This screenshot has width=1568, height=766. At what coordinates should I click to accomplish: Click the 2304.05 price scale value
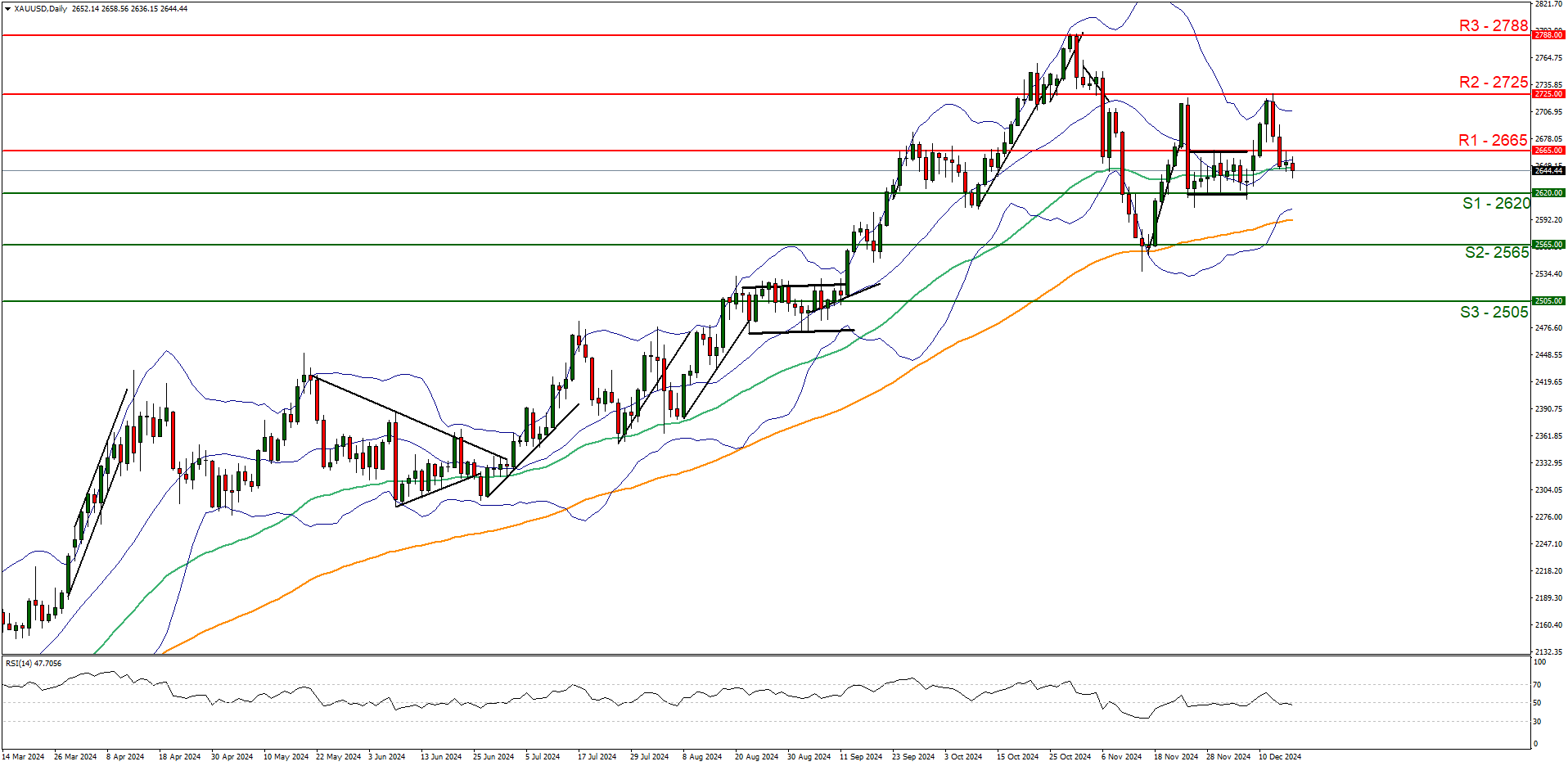pyautogui.click(x=1548, y=490)
